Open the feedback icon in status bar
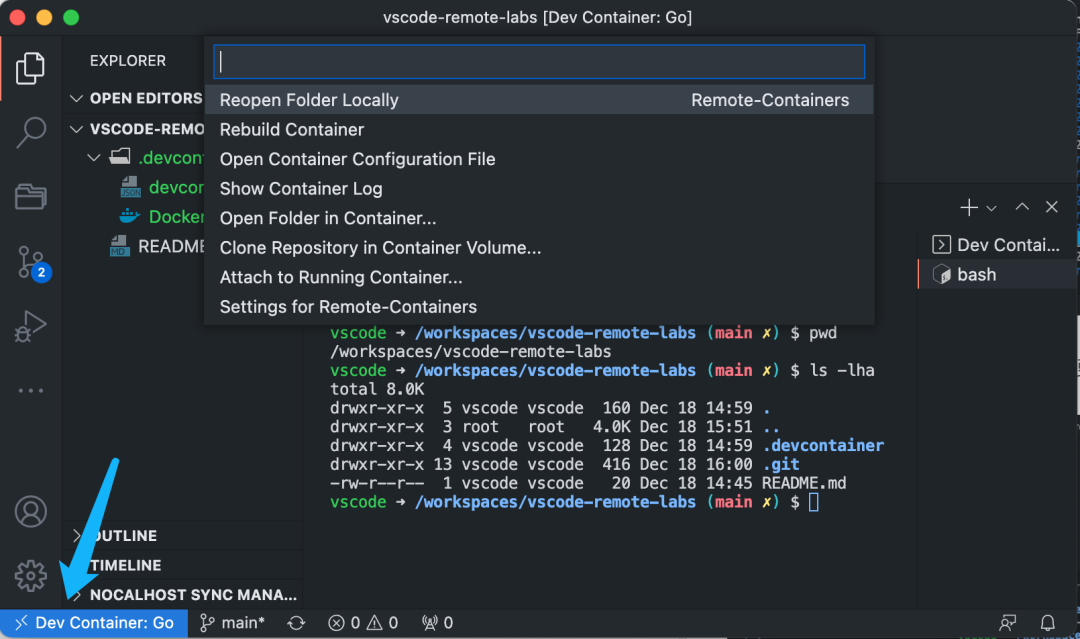Viewport: 1080px width, 639px height. 1008,623
